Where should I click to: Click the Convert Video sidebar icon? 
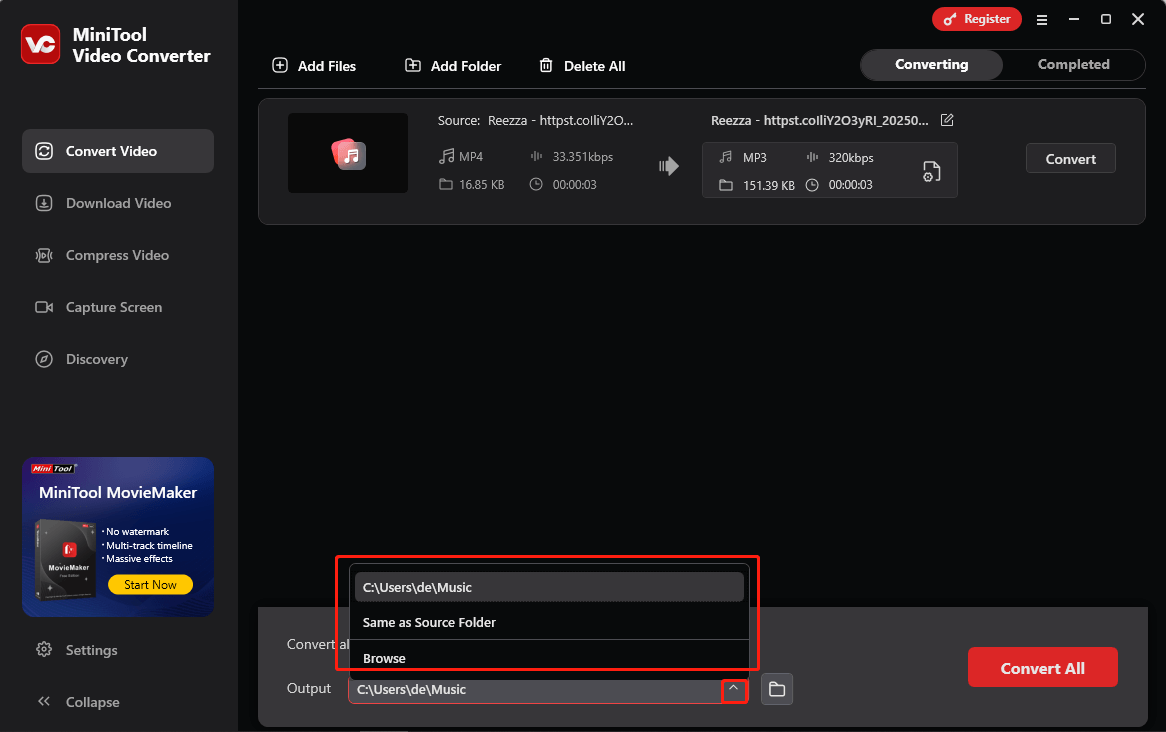point(44,151)
